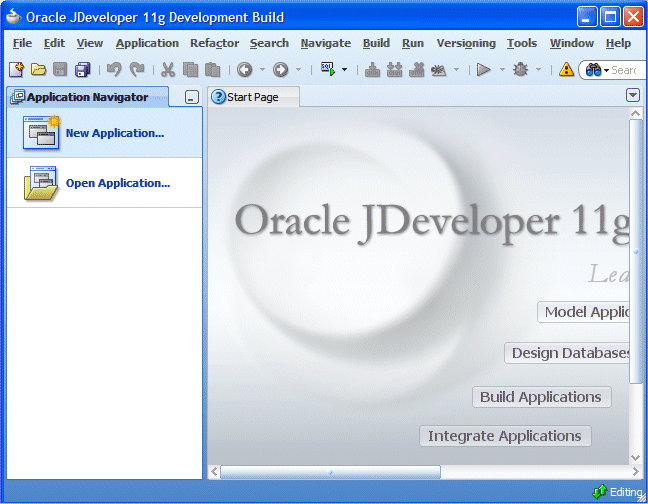Open the View menu

[90, 43]
